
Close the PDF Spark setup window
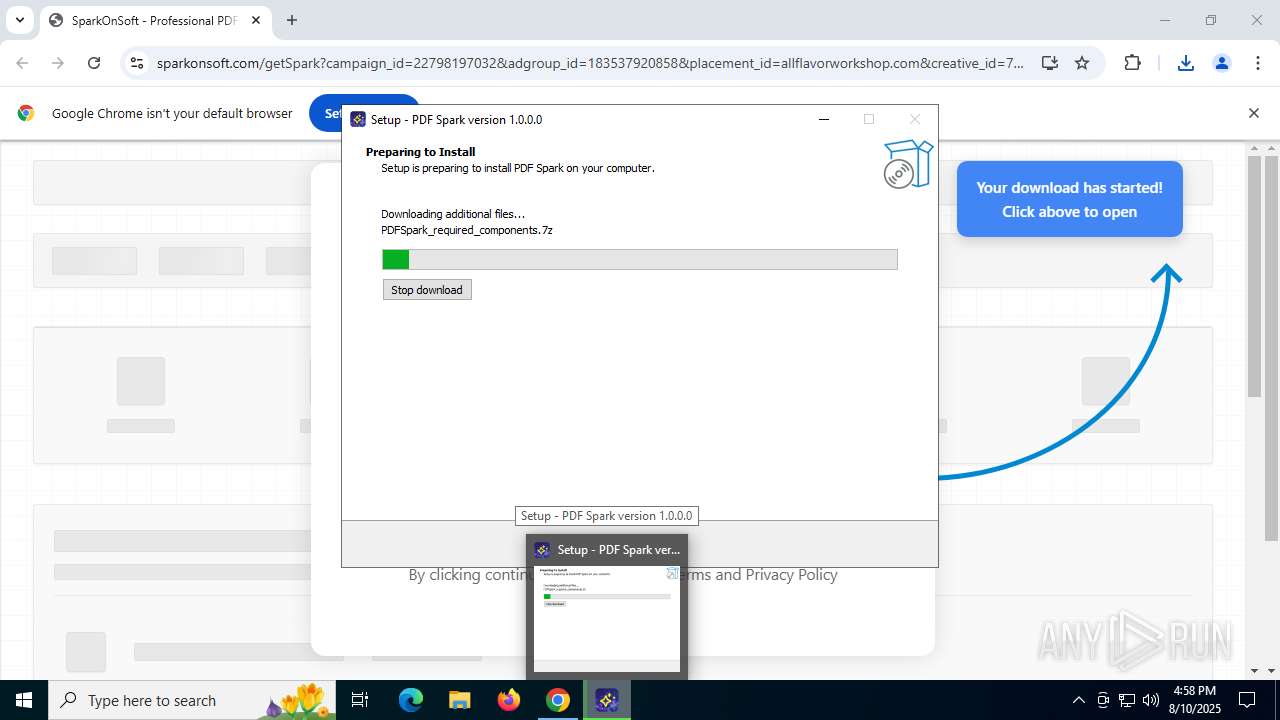pos(914,119)
